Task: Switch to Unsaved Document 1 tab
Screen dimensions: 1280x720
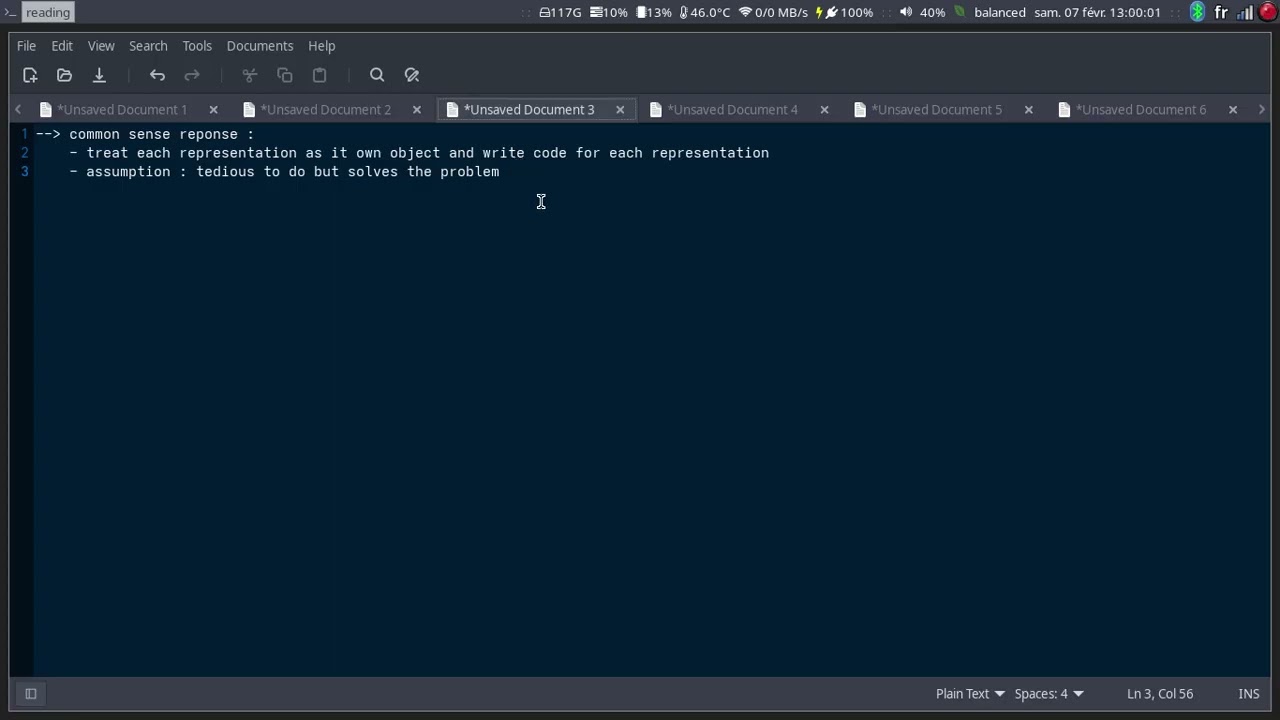Action: [x=122, y=110]
